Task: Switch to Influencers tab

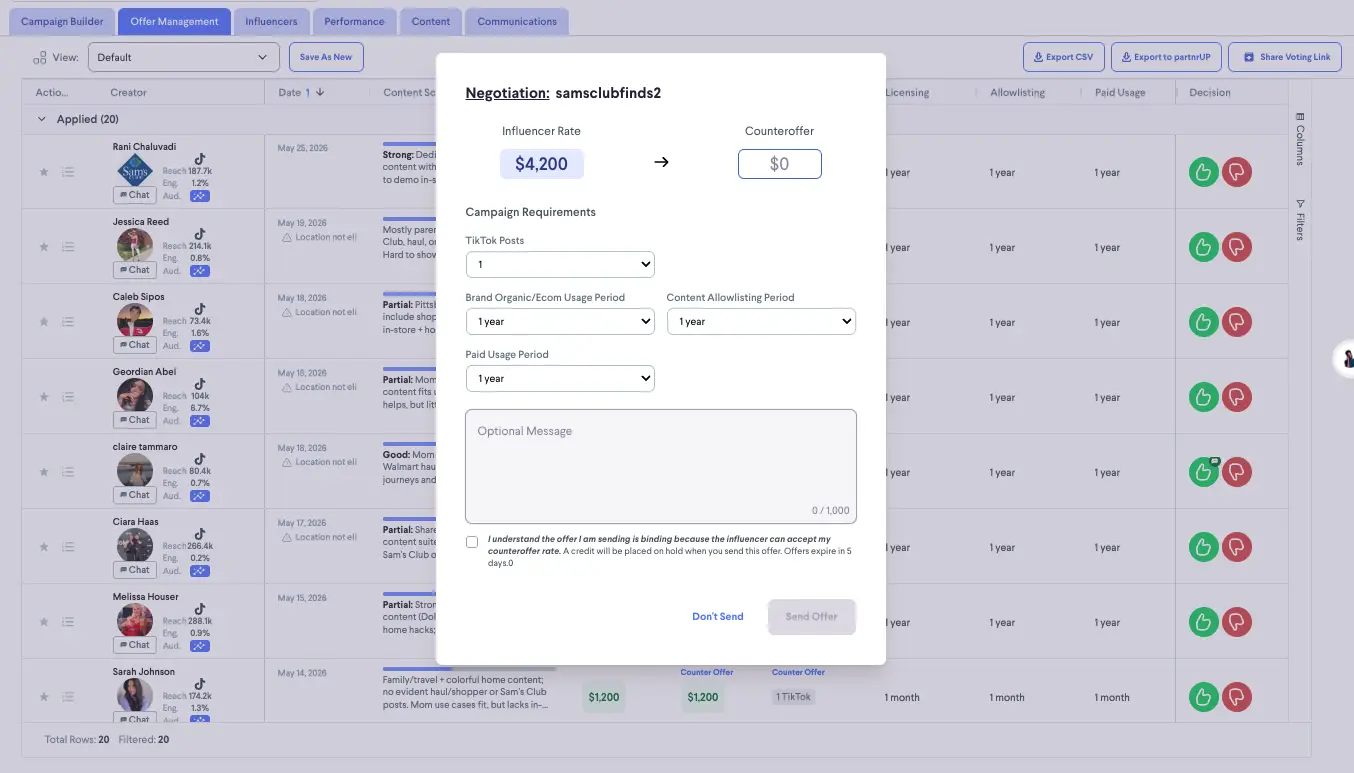Action: pos(271,21)
